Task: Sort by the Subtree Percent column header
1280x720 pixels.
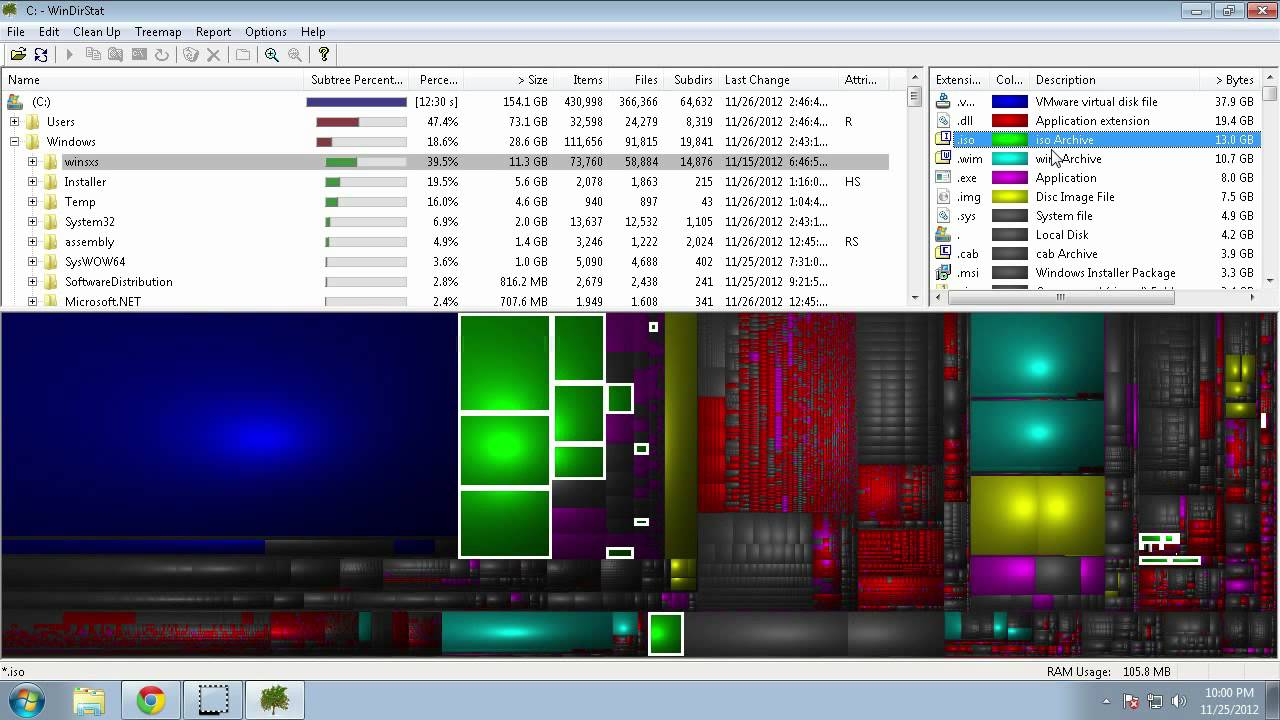Action: tap(357, 80)
